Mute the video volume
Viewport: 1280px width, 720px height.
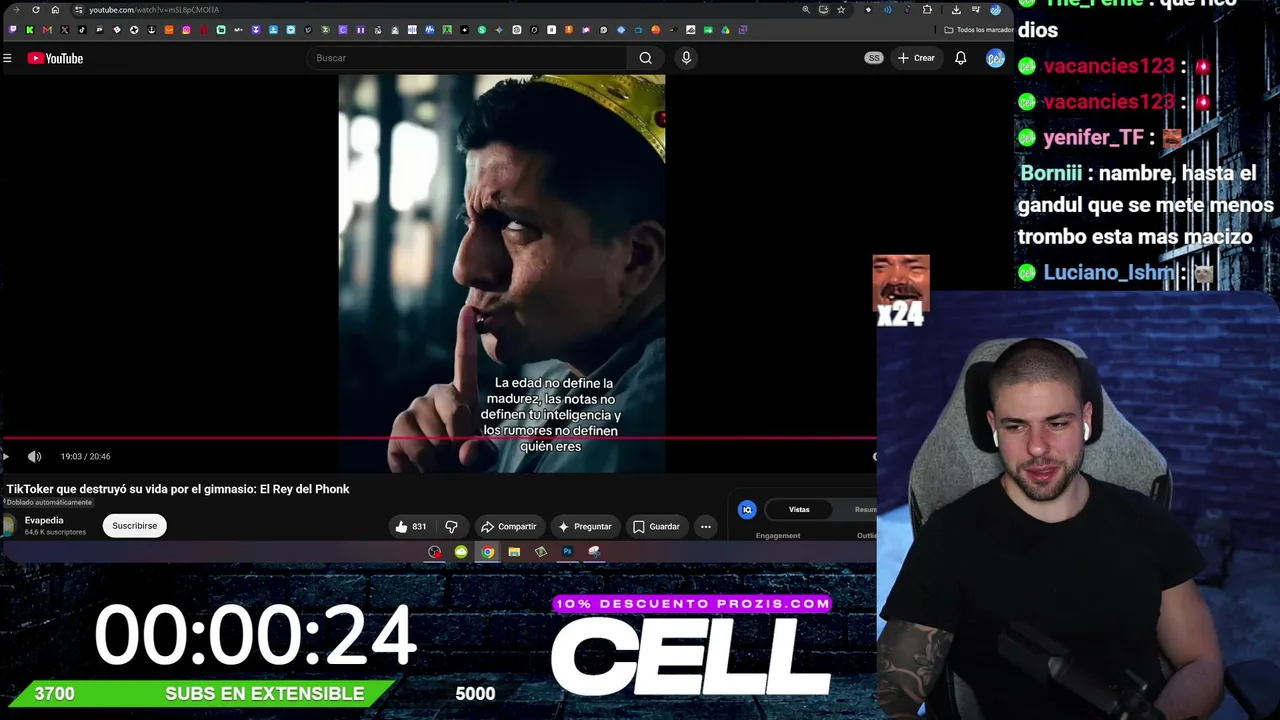point(34,456)
